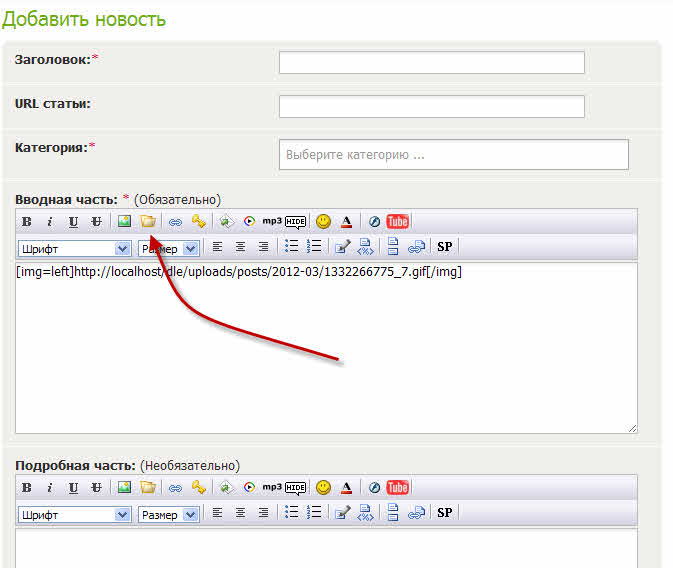The height and width of the screenshot is (568, 673).
Task: Insert bulleted list in Подробная часть toolbar
Action: [x=291, y=512]
